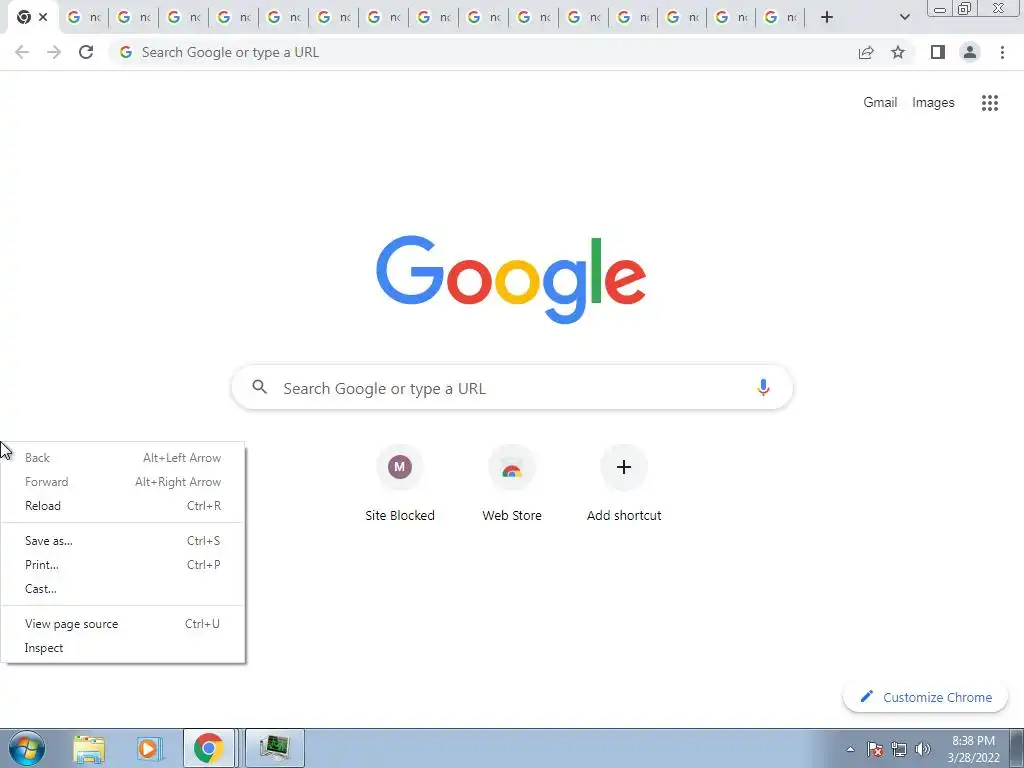
Task: Focus the Google search box
Action: 512,387
